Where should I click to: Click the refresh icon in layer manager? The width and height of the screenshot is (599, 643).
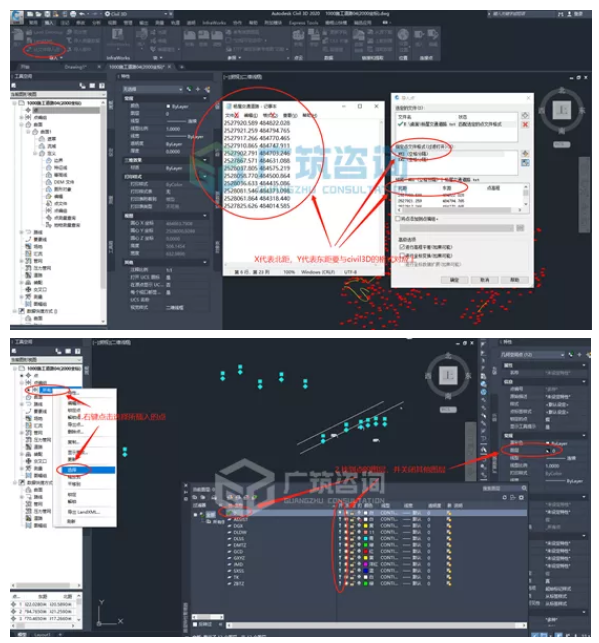(x=505, y=497)
